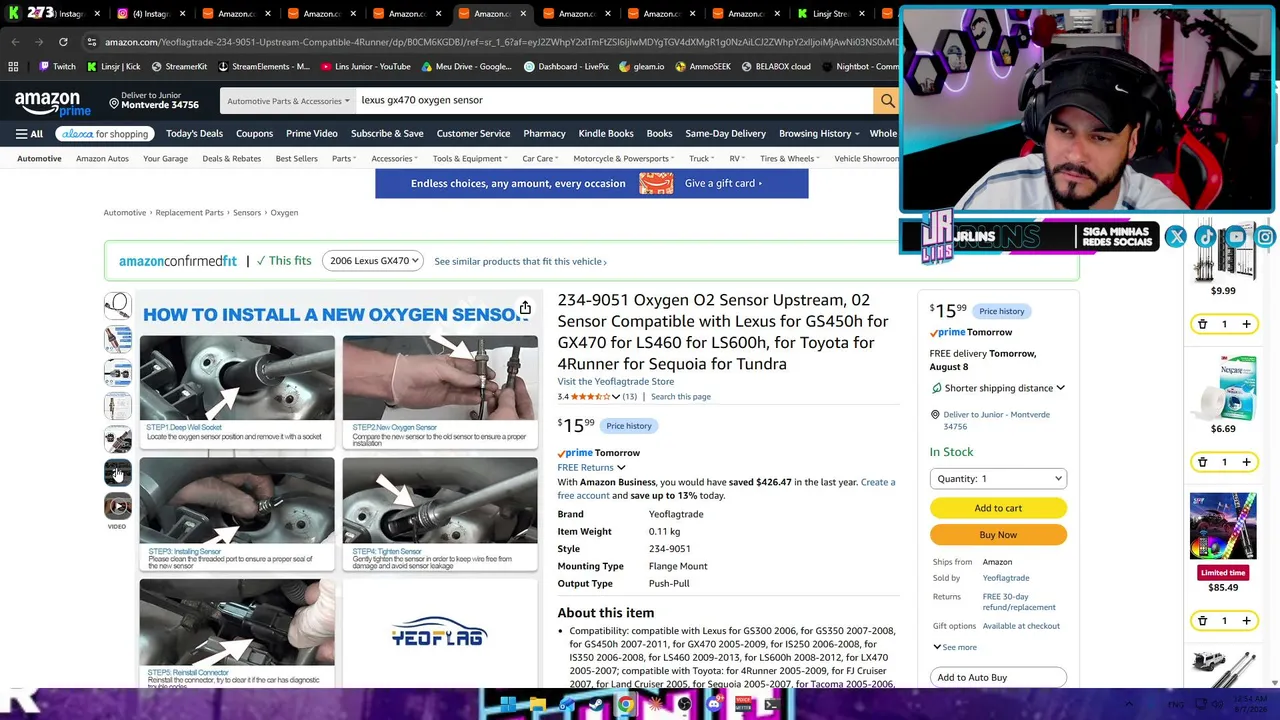Open the Browsing History dropdown
This screenshot has height=720, width=1280.
(x=819, y=134)
